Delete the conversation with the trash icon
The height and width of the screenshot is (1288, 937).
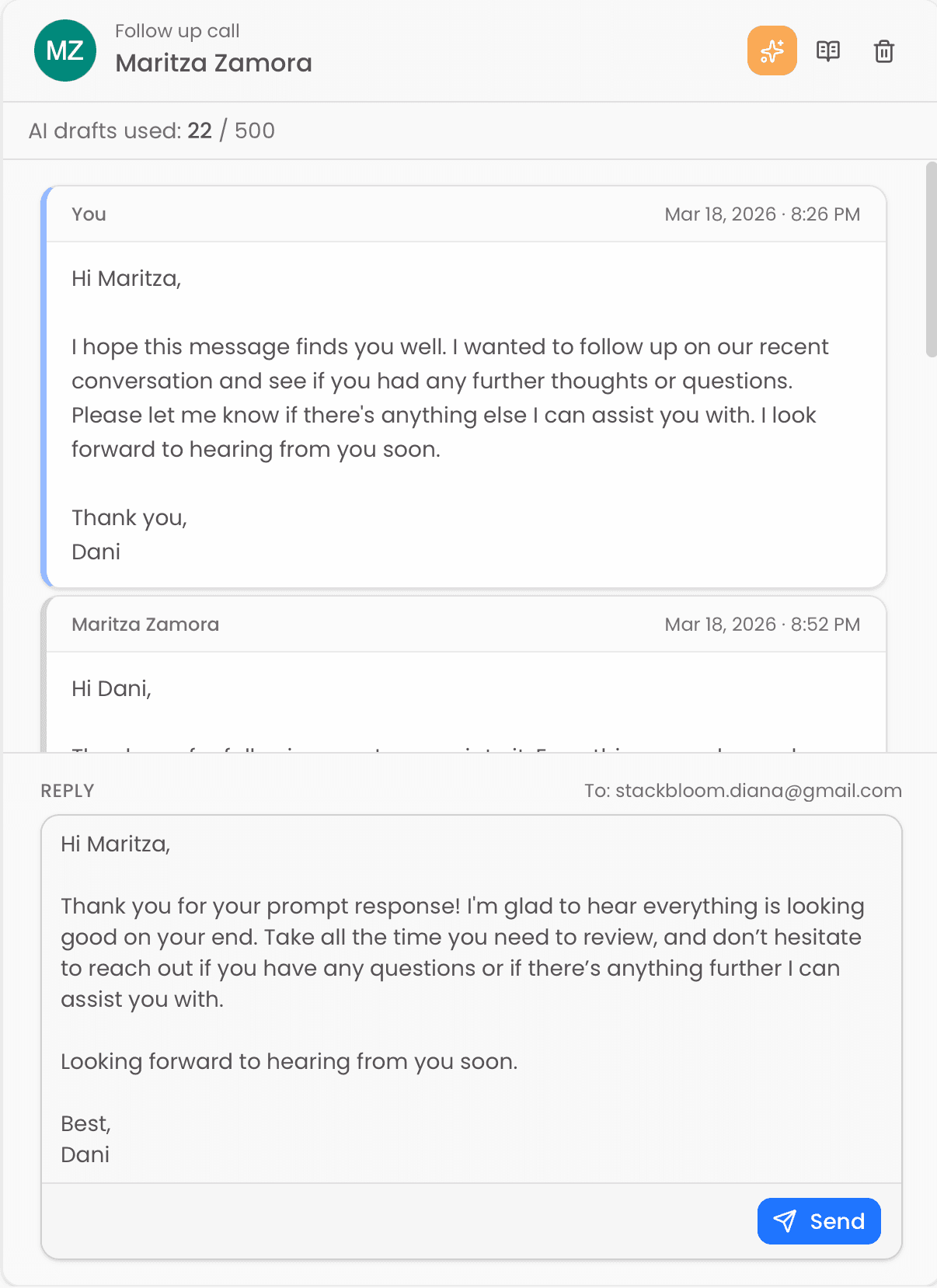pos(884,50)
